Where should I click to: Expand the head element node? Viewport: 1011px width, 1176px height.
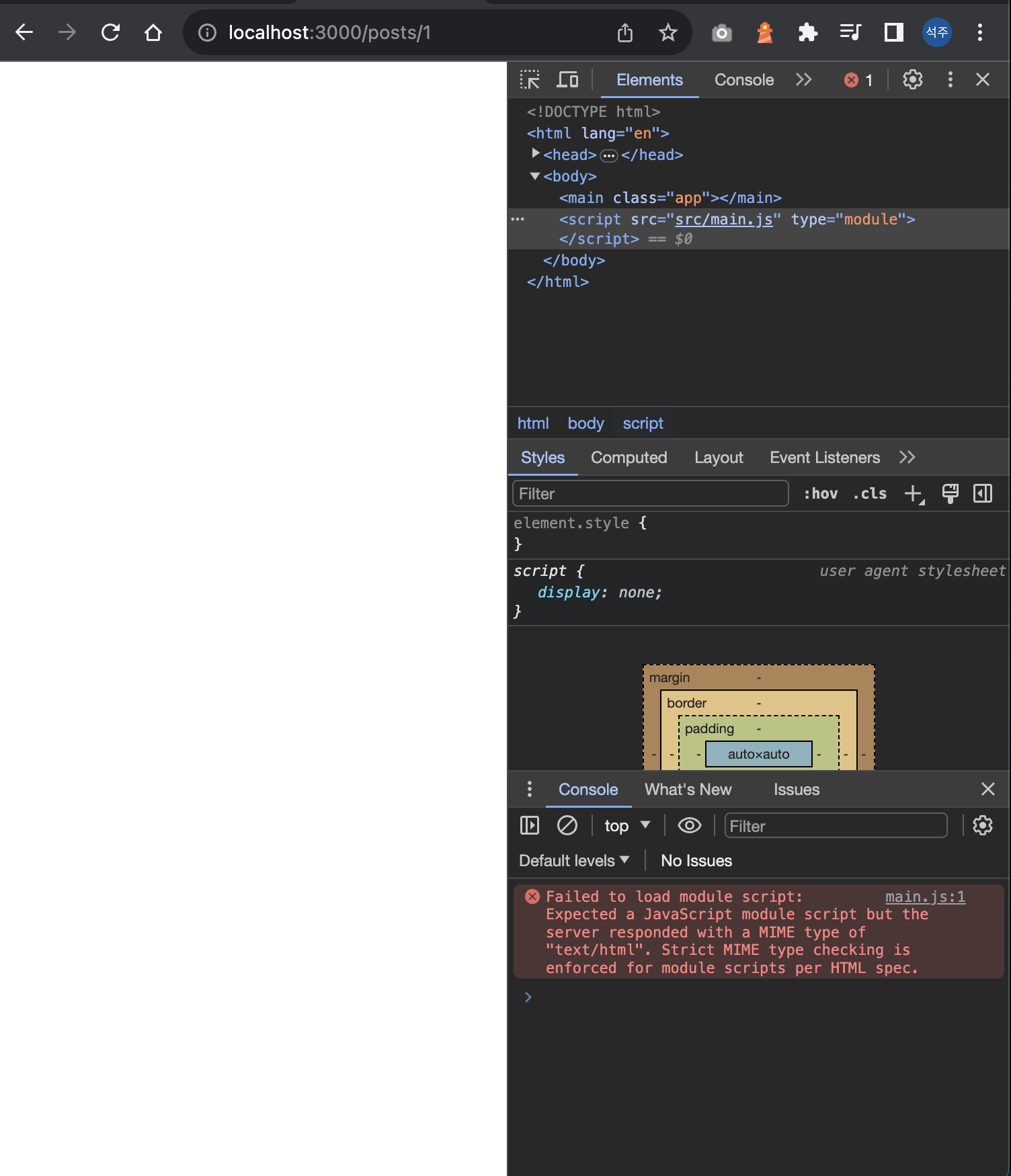click(x=536, y=154)
